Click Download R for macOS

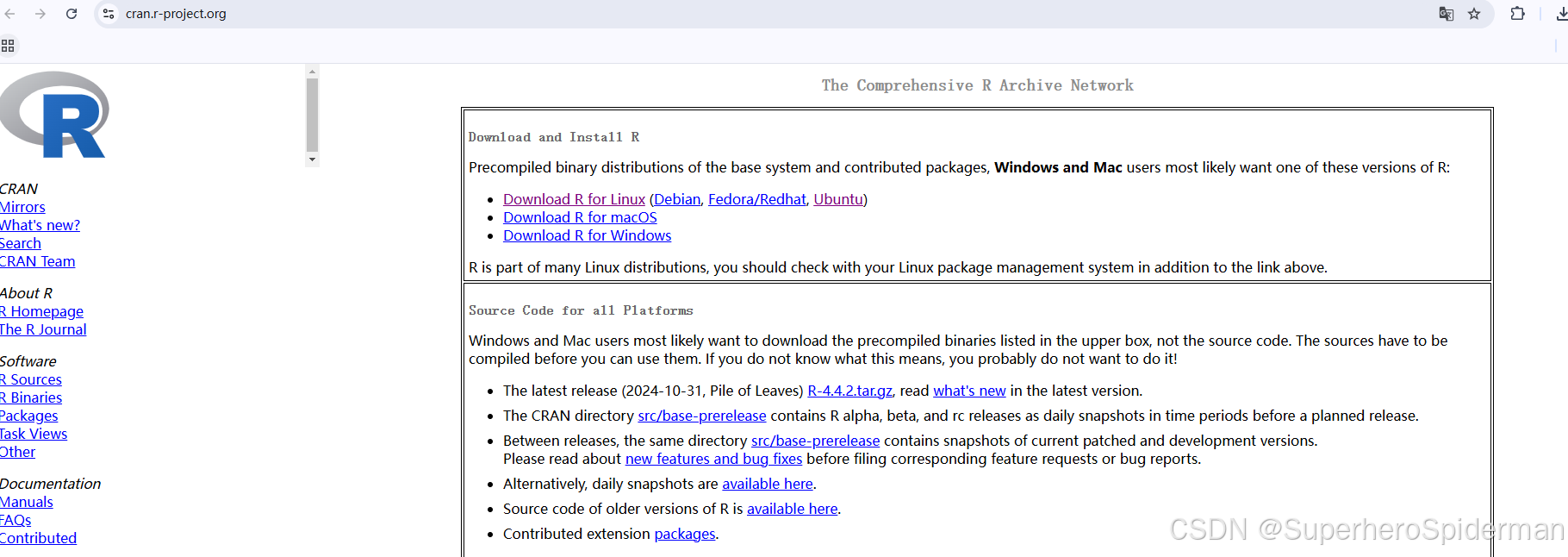pos(580,217)
